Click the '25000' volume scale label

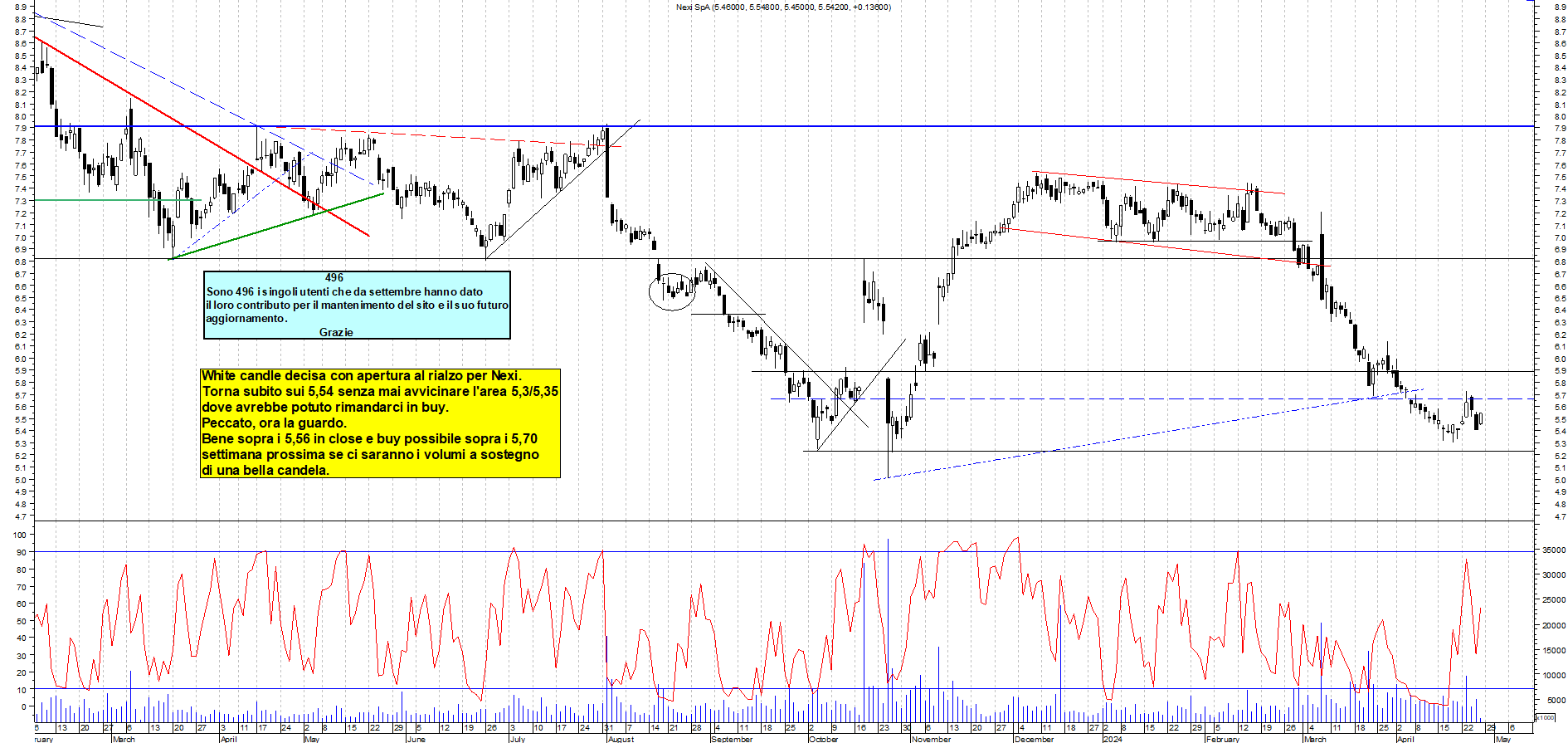click(1553, 600)
